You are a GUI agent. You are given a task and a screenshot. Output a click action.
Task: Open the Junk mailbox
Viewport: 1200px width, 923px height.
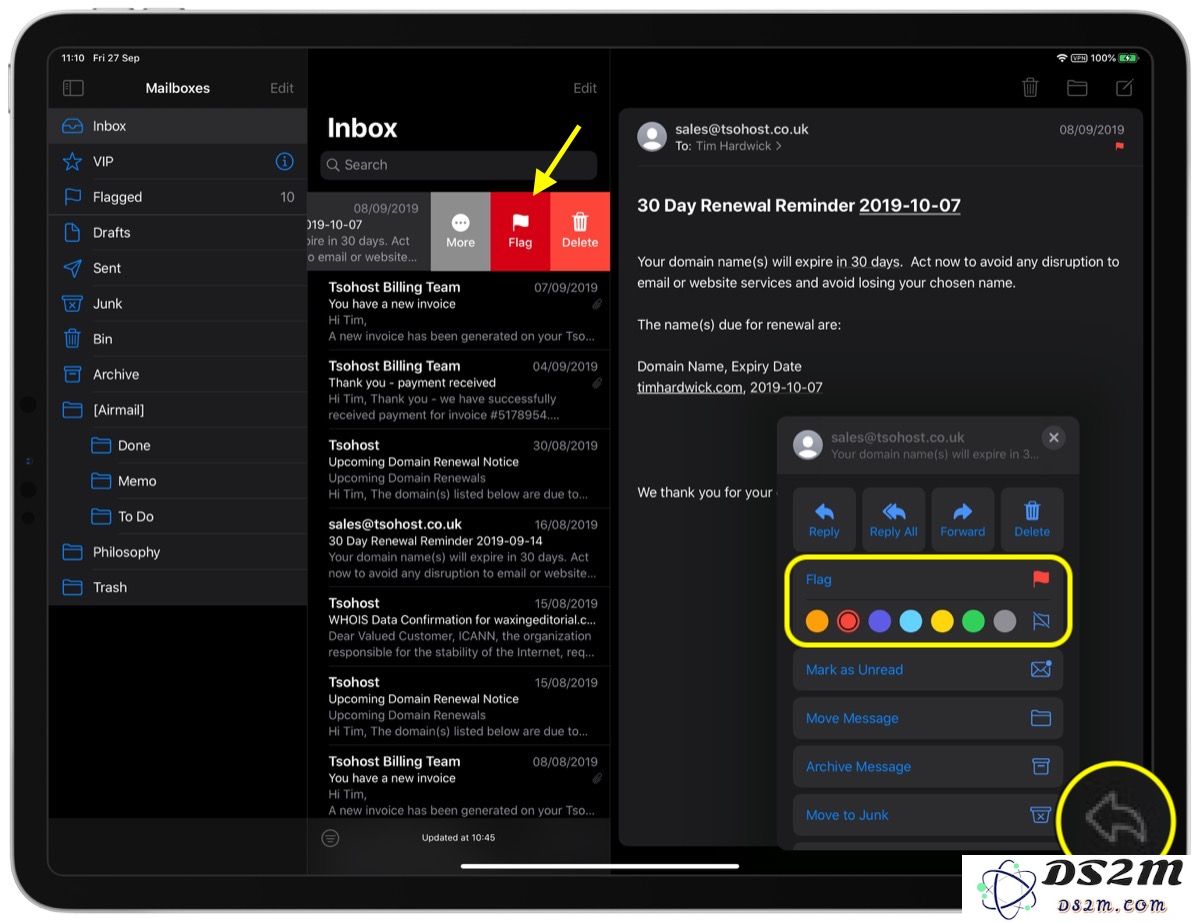point(178,304)
